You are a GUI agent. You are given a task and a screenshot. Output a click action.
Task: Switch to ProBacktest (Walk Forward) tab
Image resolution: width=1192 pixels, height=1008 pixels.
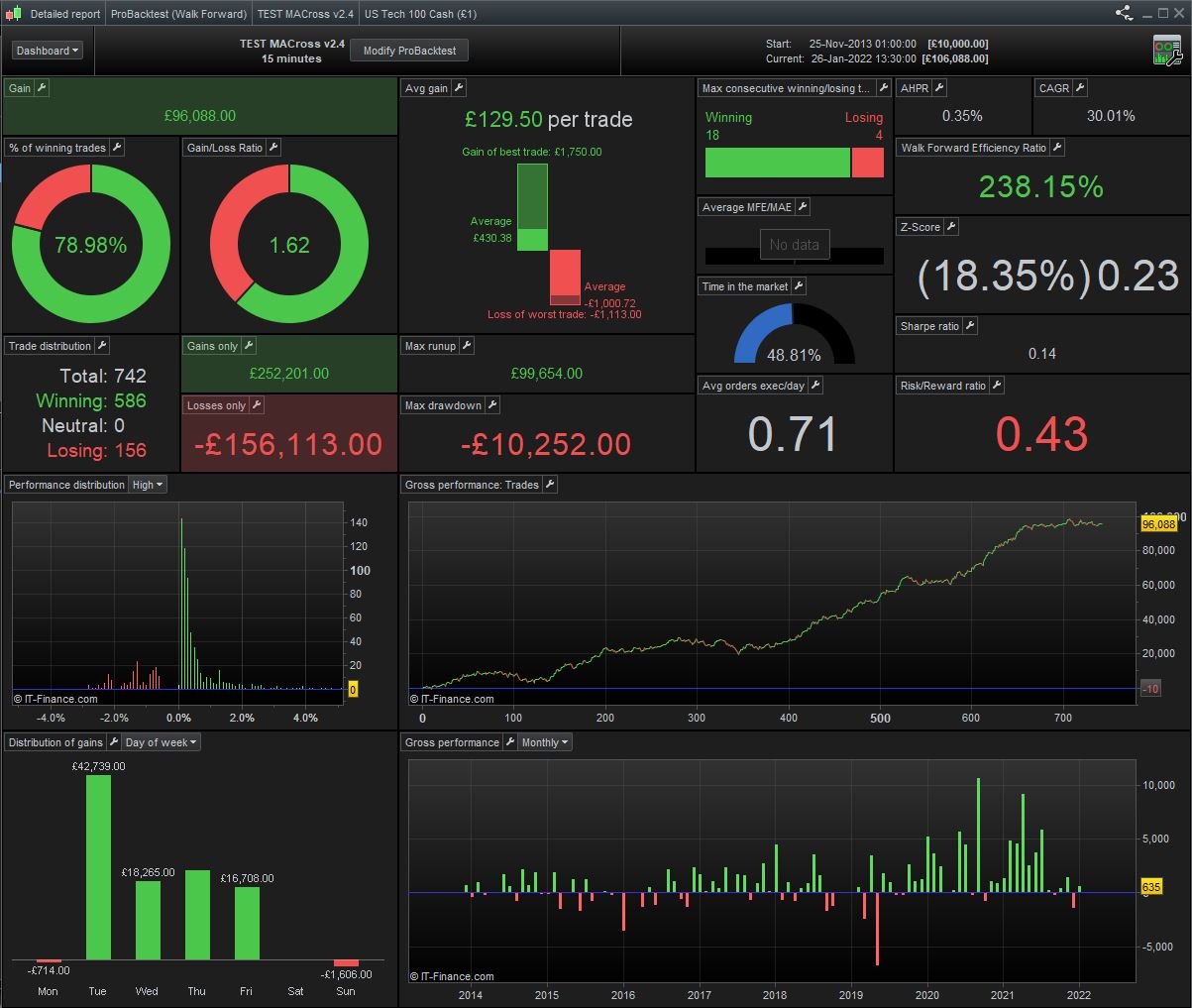click(177, 14)
